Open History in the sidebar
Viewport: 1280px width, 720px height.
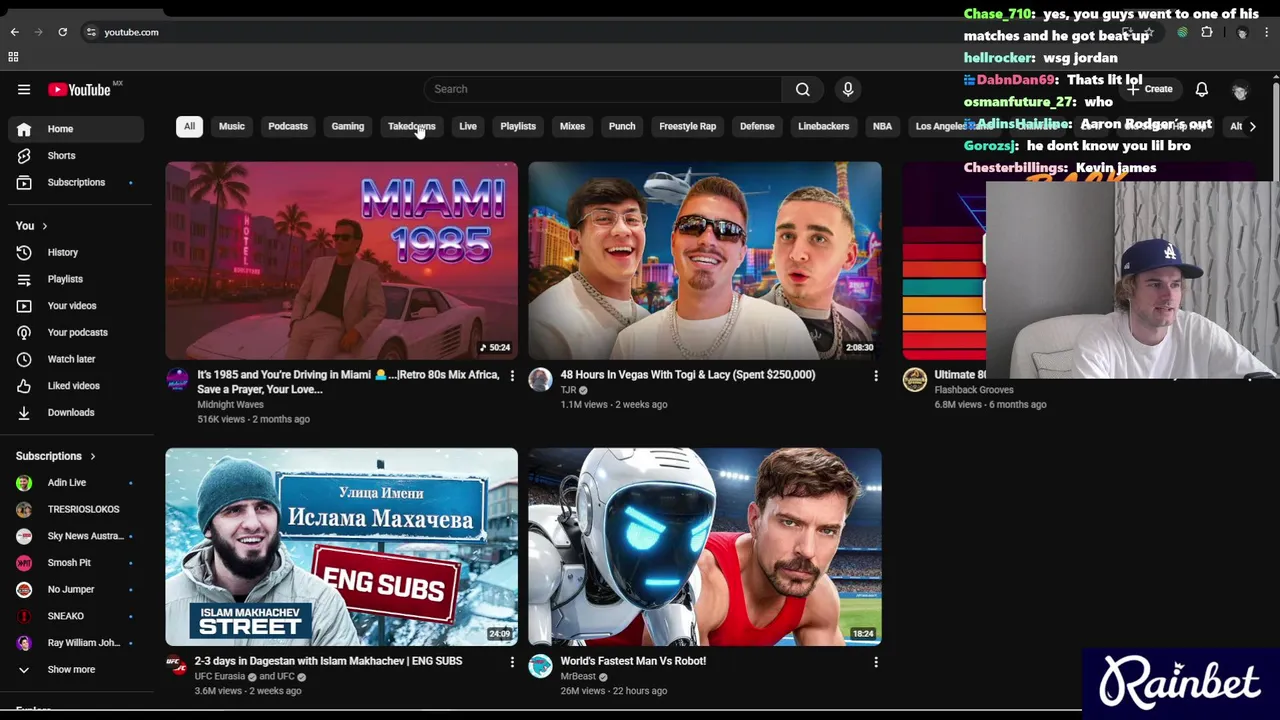tap(76, 252)
